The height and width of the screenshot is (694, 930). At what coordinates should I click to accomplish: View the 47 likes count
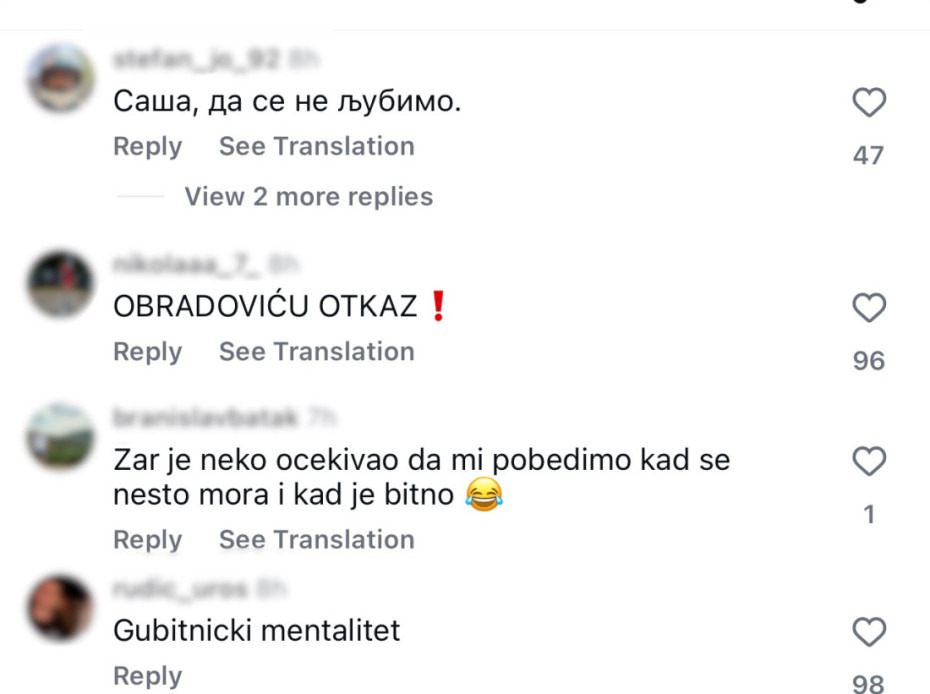pos(869,155)
